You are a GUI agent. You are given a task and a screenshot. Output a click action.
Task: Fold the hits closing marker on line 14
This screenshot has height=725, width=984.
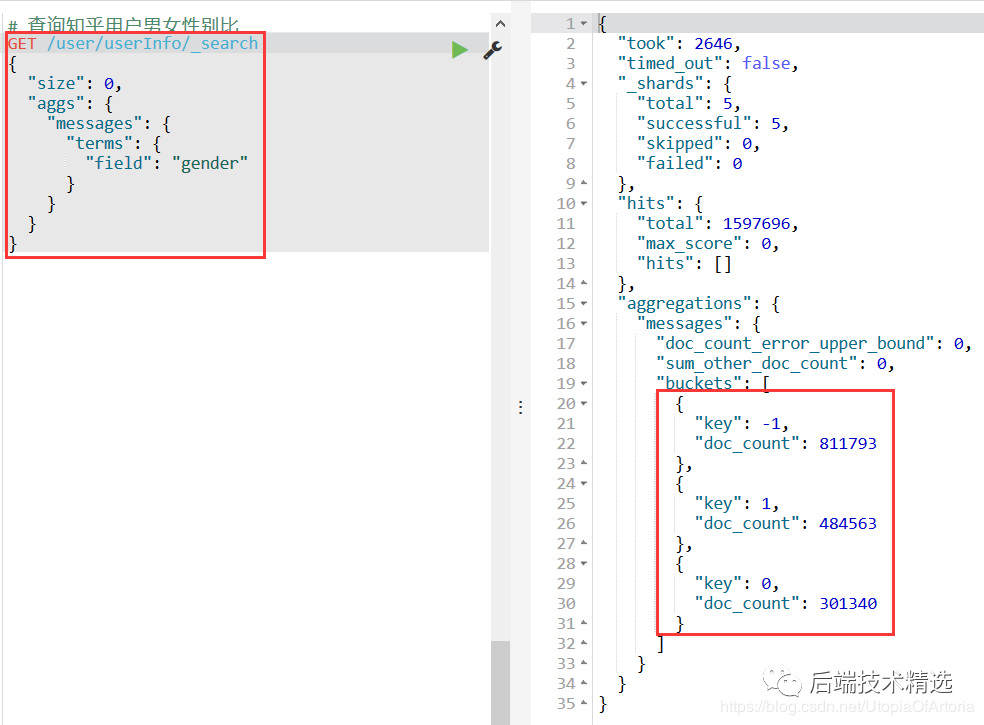[584, 284]
